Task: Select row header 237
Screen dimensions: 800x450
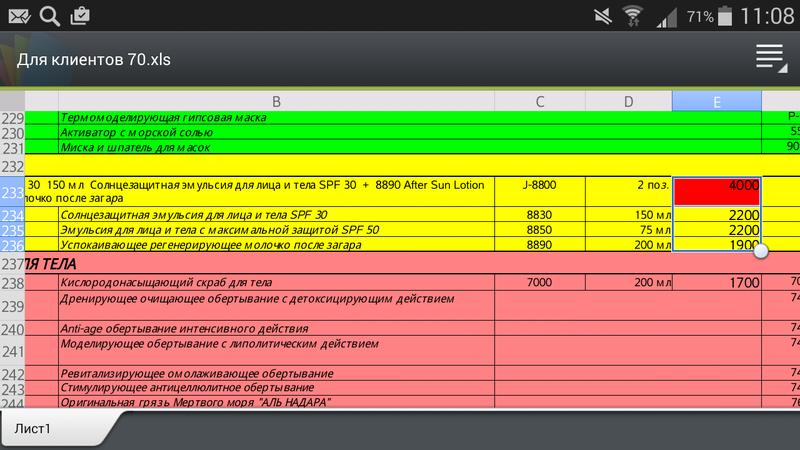Action: tap(12, 264)
